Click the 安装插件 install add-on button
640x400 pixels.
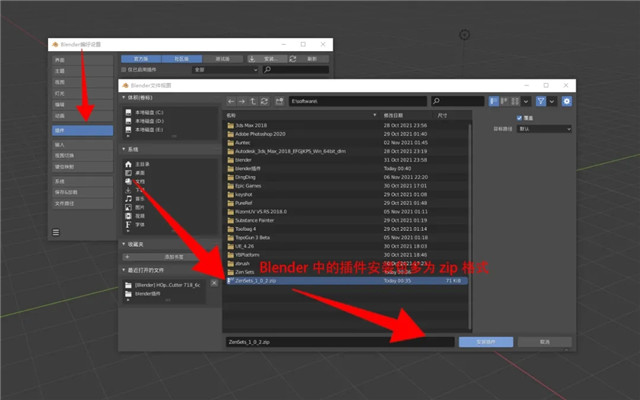[486, 341]
